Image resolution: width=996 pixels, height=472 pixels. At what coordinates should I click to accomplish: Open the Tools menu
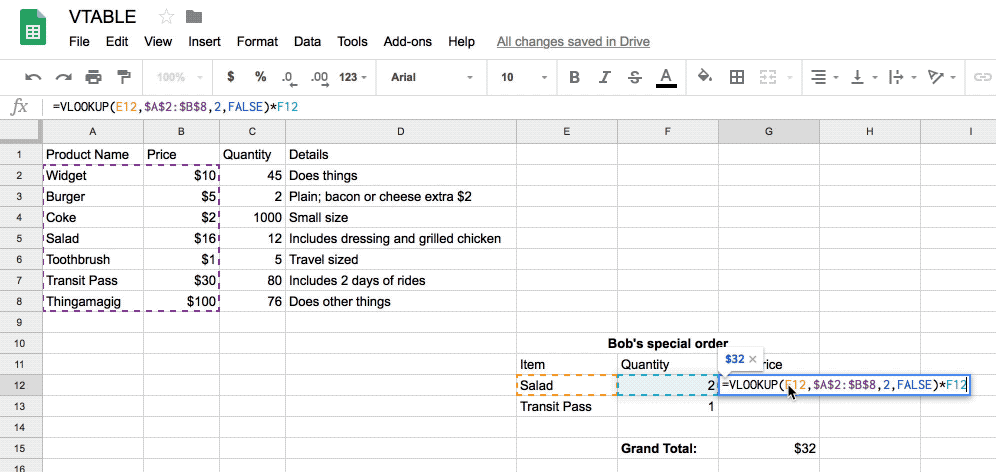tap(353, 42)
